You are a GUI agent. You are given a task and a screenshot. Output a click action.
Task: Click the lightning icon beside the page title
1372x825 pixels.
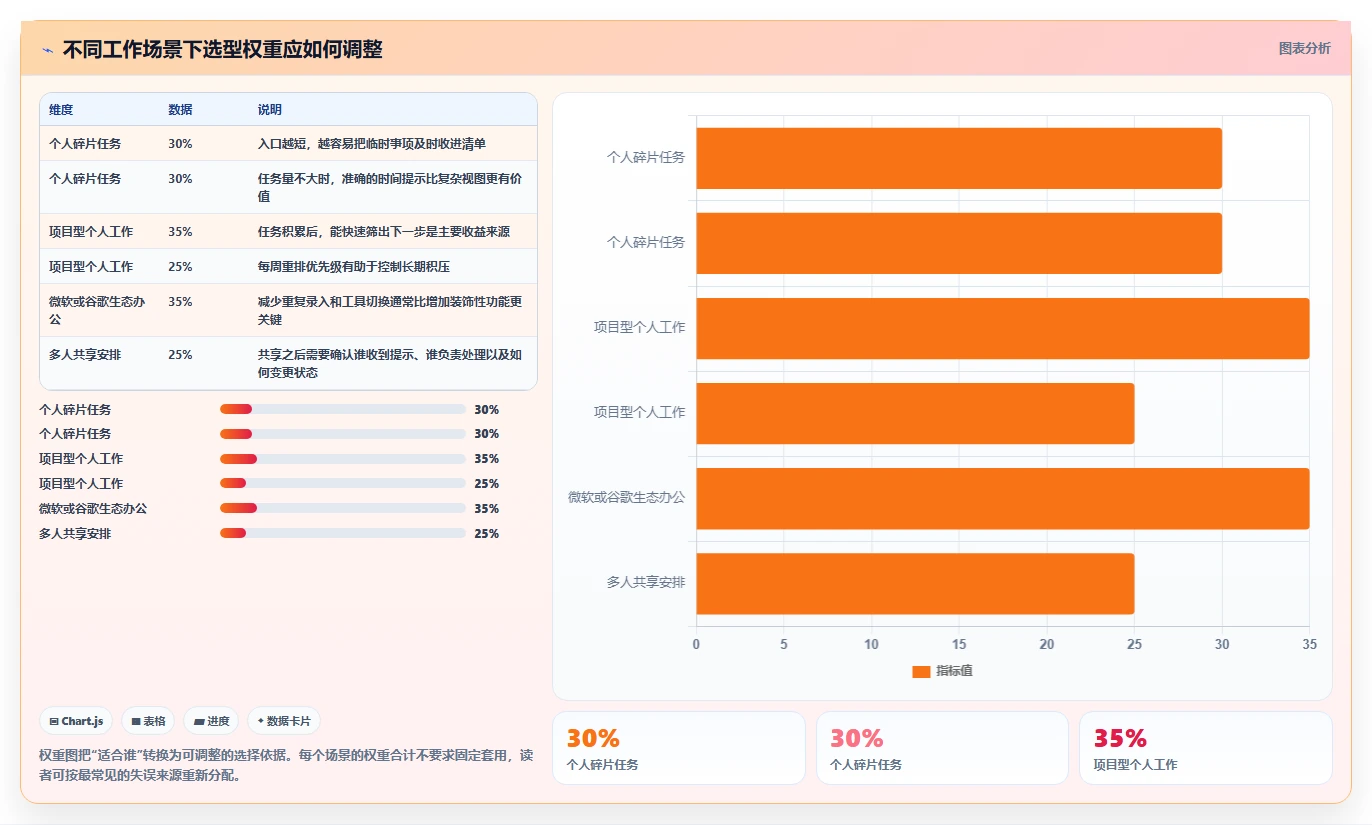(x=47, y=50)
